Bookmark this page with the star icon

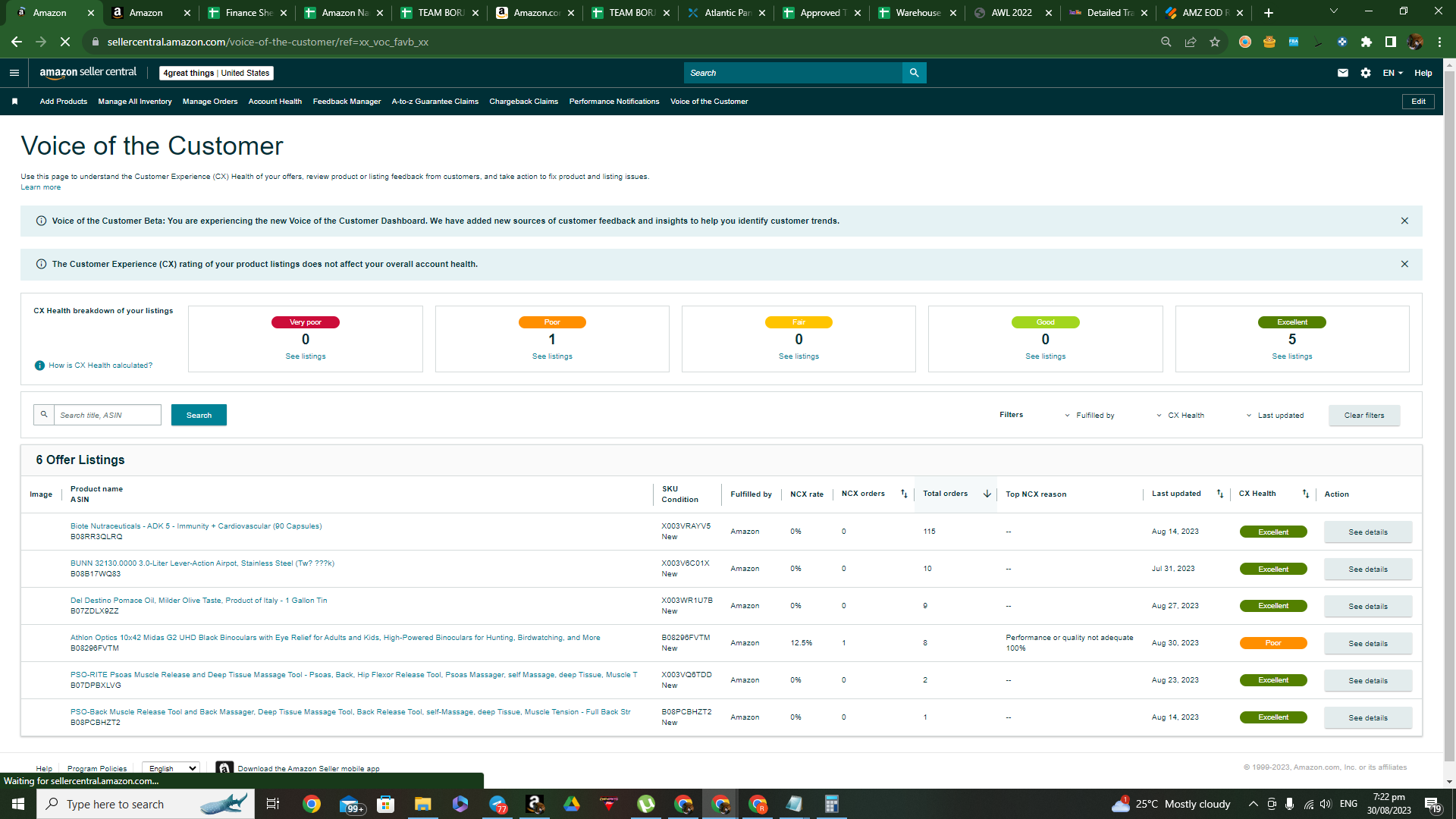point(1215,42)
